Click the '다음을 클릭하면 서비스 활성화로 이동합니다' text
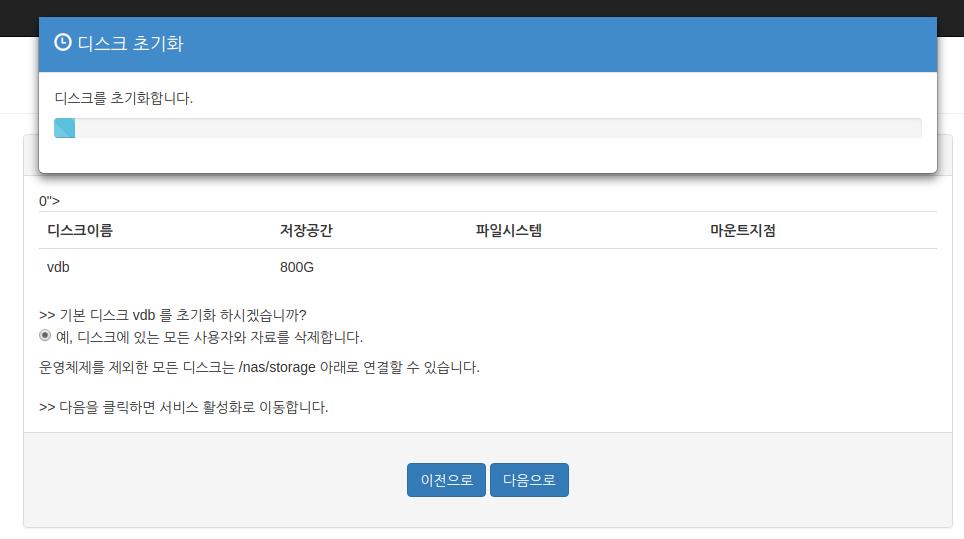The width and height of the screenshot is (964, 539). [184, 407]
